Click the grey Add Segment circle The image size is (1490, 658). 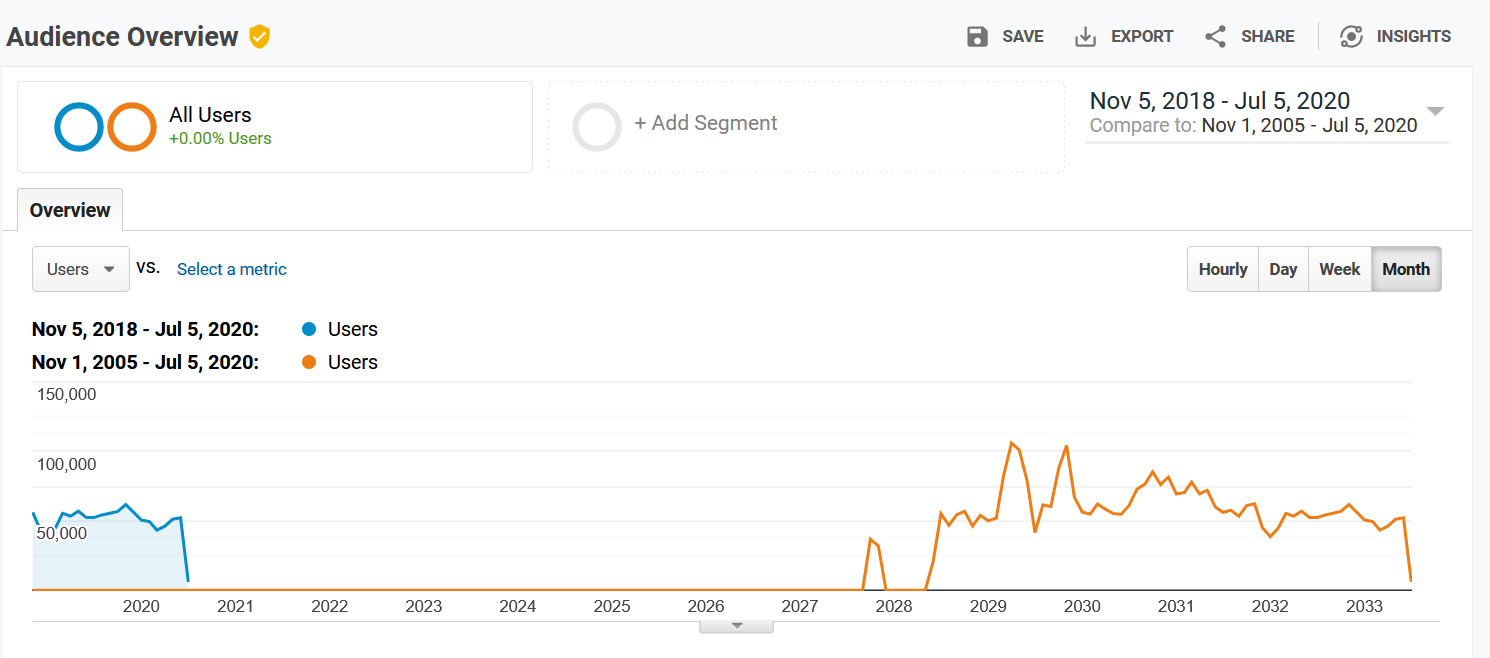pos(597,127)
